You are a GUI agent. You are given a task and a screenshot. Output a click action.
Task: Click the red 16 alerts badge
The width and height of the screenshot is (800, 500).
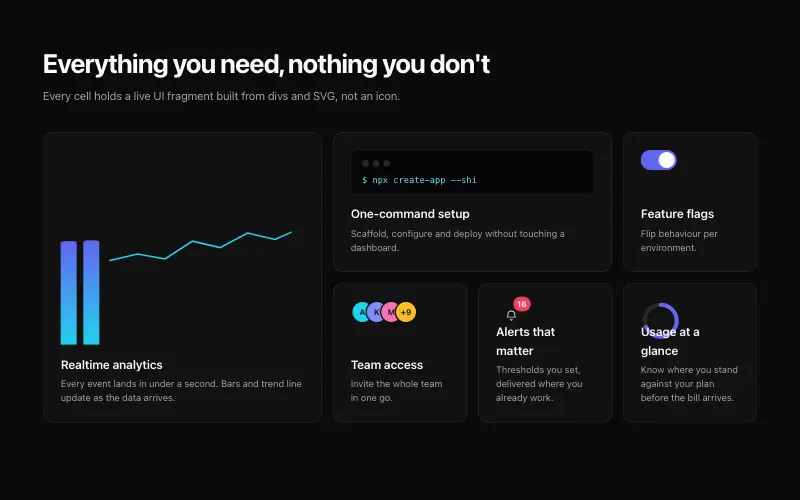point(521,304)
